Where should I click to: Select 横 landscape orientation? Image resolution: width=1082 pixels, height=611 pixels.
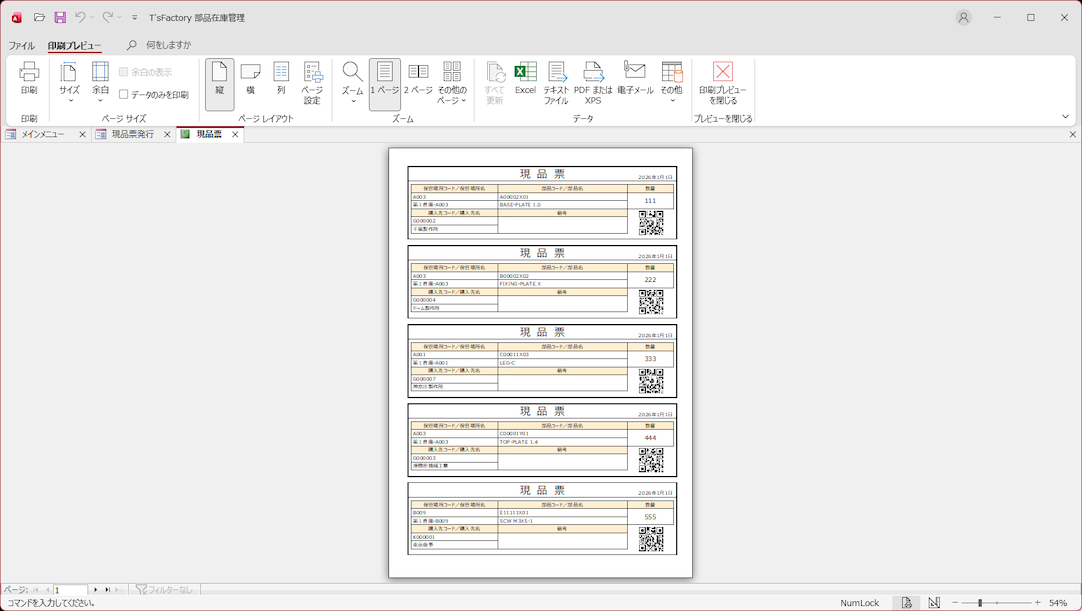tap(251, 79)
